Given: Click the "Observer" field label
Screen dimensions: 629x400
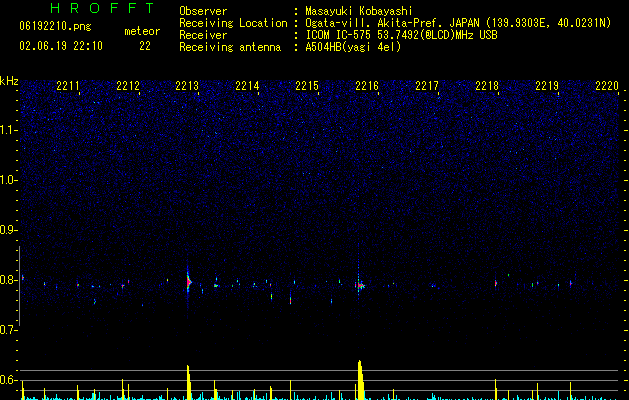Looking at the screenshot, I should tap(203, 11).
